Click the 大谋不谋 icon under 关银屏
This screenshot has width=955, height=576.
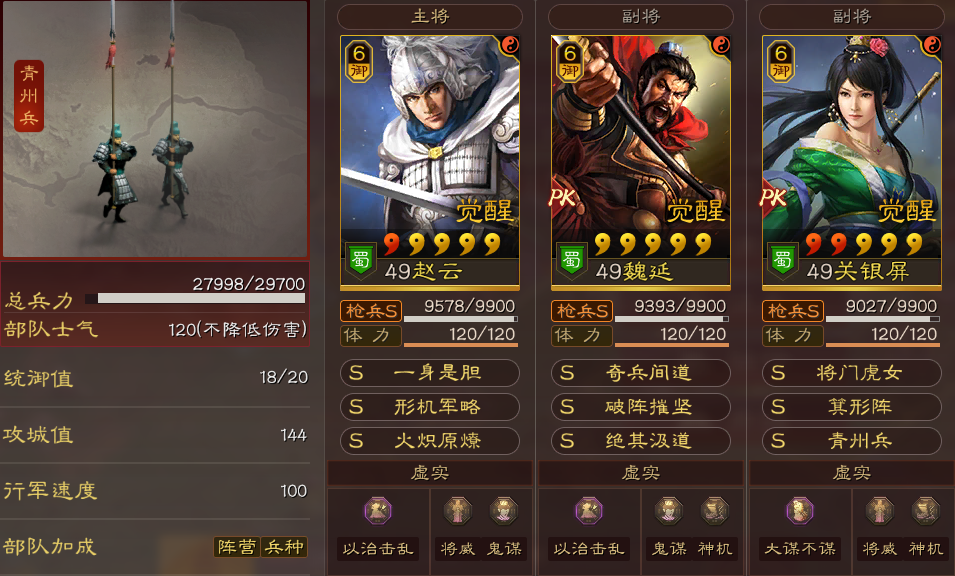[x=800, y=511]
